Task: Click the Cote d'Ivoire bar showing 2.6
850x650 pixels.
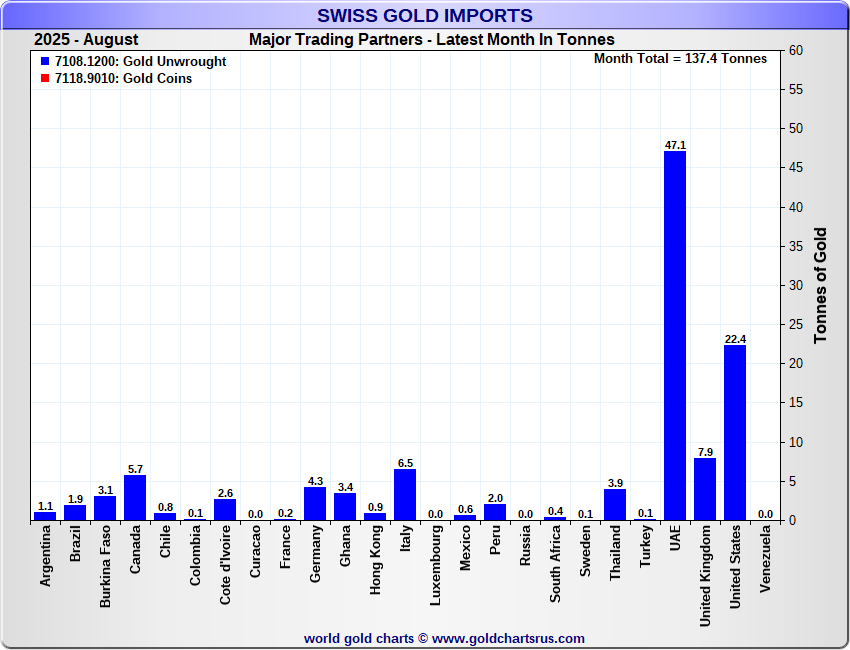Action: tap(225, 510)
